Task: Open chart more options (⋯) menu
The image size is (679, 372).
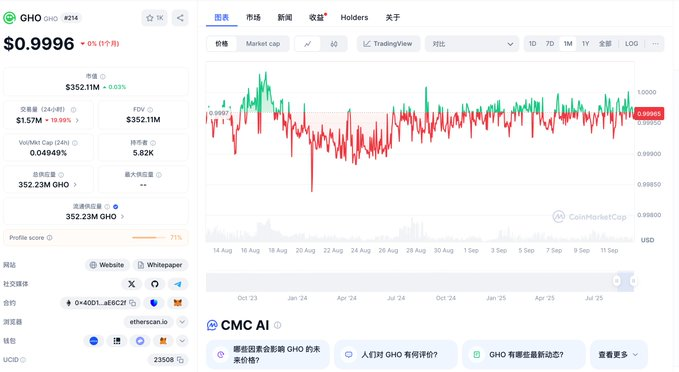Action: point(655,44)
